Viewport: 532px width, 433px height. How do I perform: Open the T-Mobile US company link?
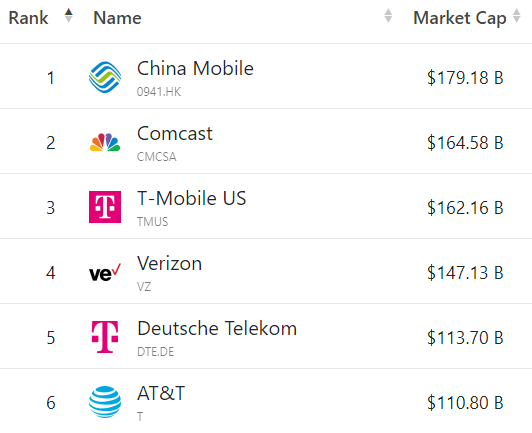[191, 198]
